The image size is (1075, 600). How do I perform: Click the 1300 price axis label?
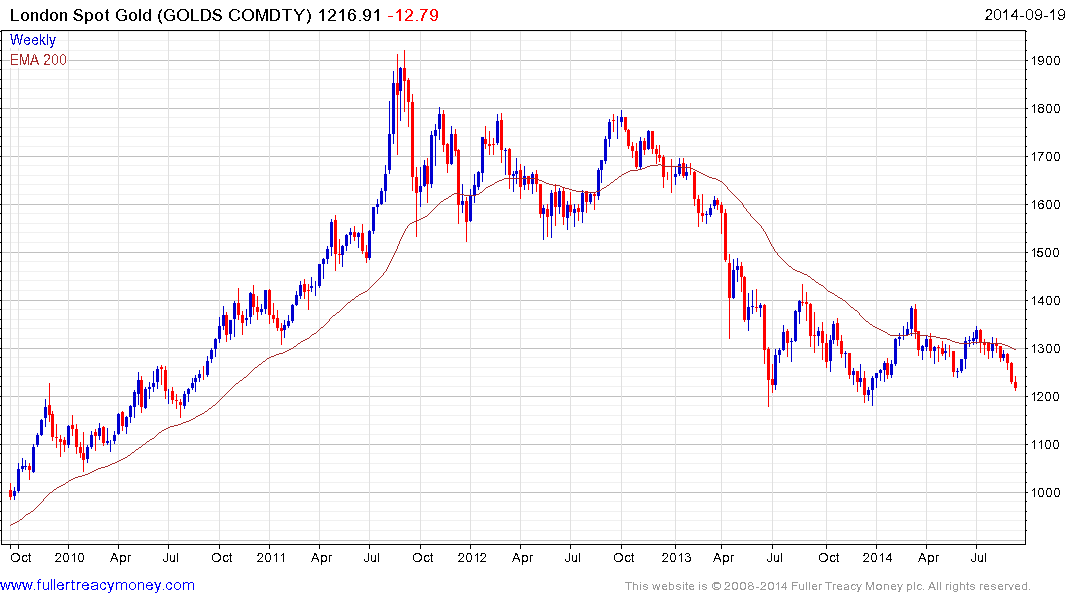point(1046,348)
